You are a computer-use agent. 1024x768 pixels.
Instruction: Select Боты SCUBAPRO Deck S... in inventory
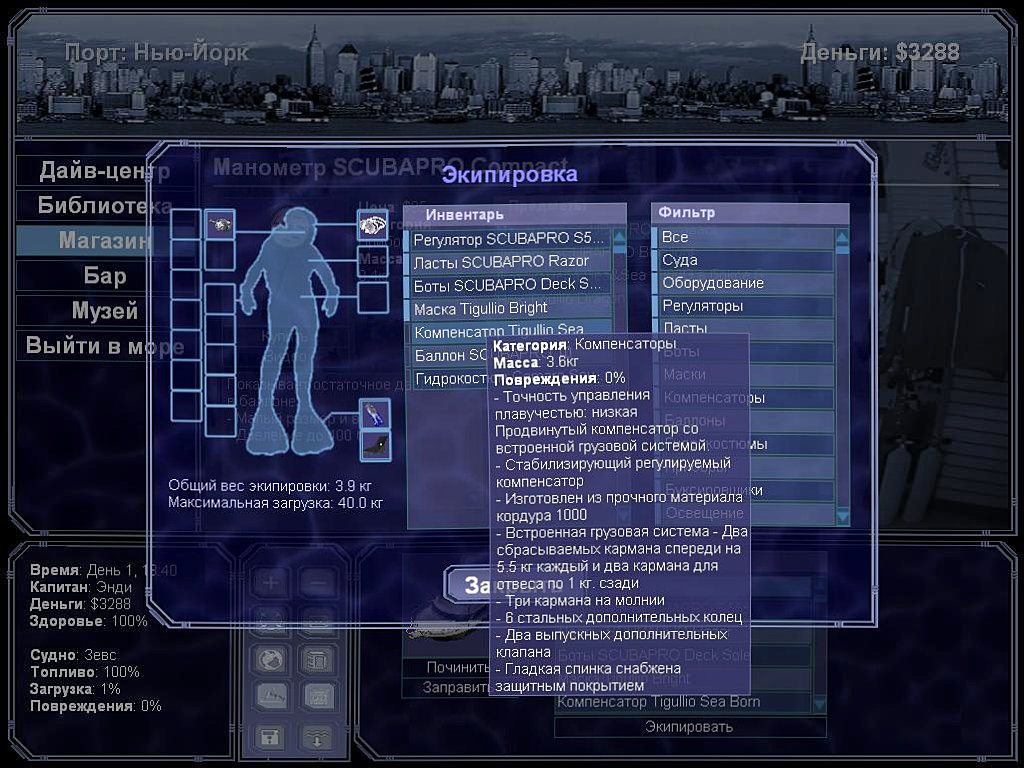509,285
